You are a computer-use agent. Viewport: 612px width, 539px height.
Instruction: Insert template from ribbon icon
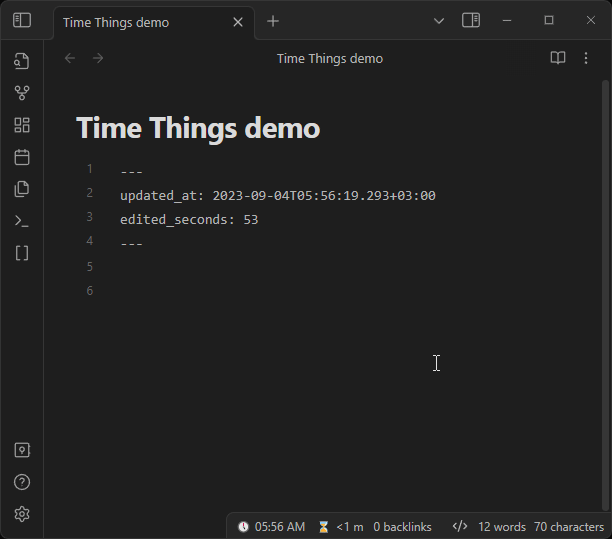(x=22, y=189)
